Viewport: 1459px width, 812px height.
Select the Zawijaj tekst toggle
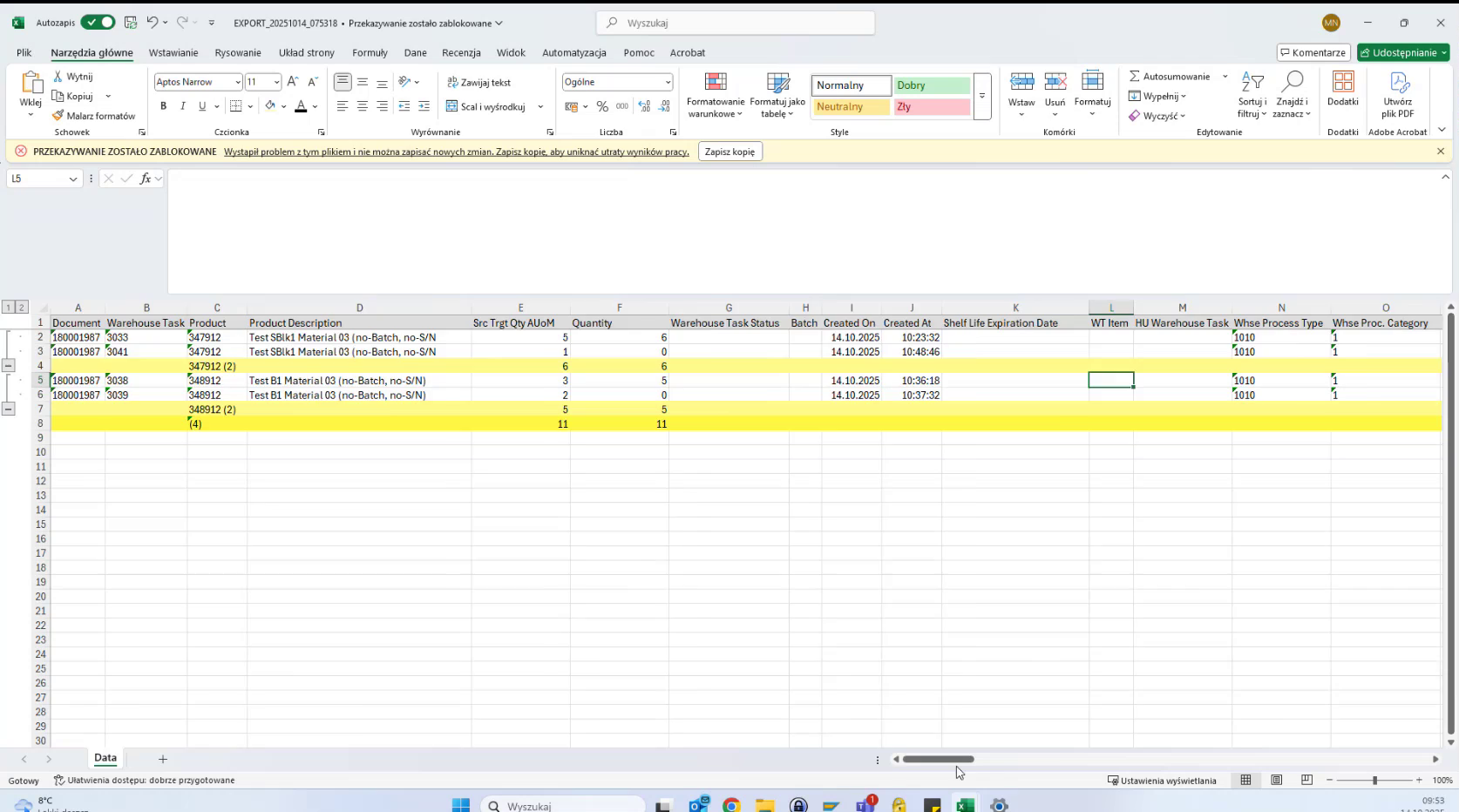[x=478, y=82]
